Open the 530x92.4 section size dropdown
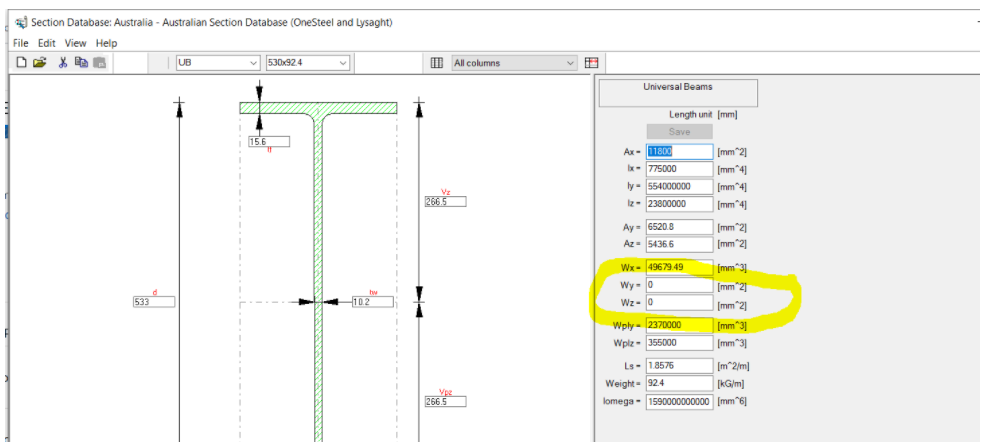This screenshot has height=442, width=987. click(x=308, y=63)
